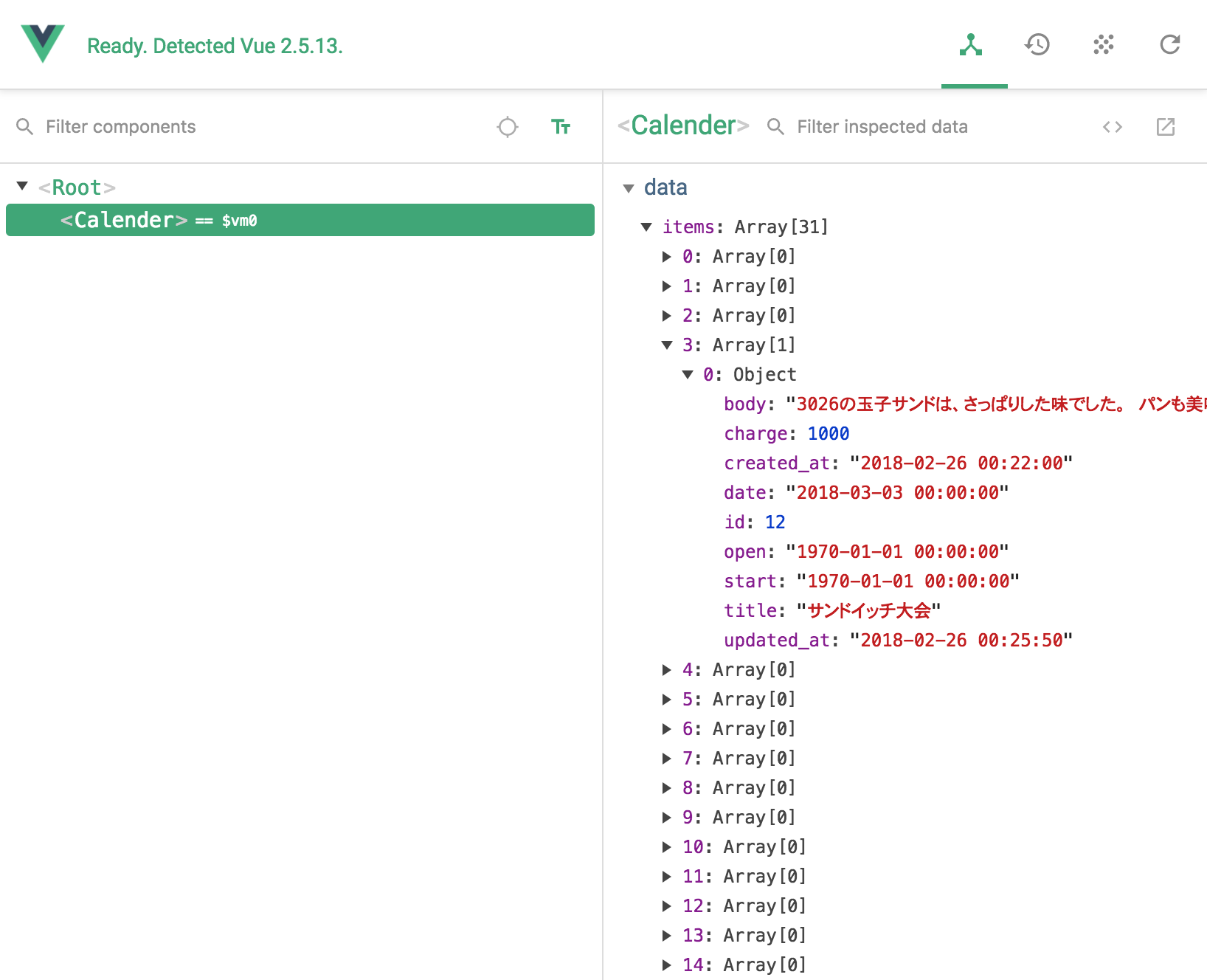Viewport: 1207px width, 980px height.
Task: Toggle component name formatting icon
Action: pos(561,127)
